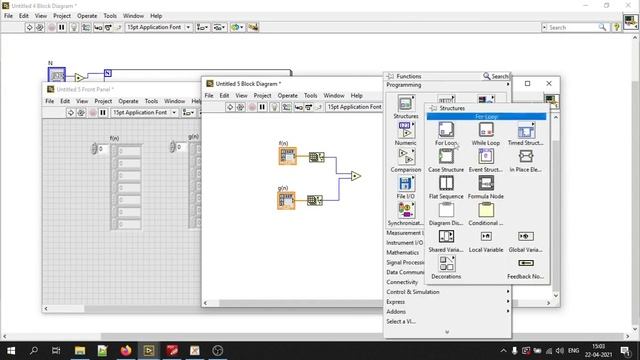The height and width of the screenshot is (360, 640).
Task: Select Conditional Disable structure
Action: coord(486,210)
